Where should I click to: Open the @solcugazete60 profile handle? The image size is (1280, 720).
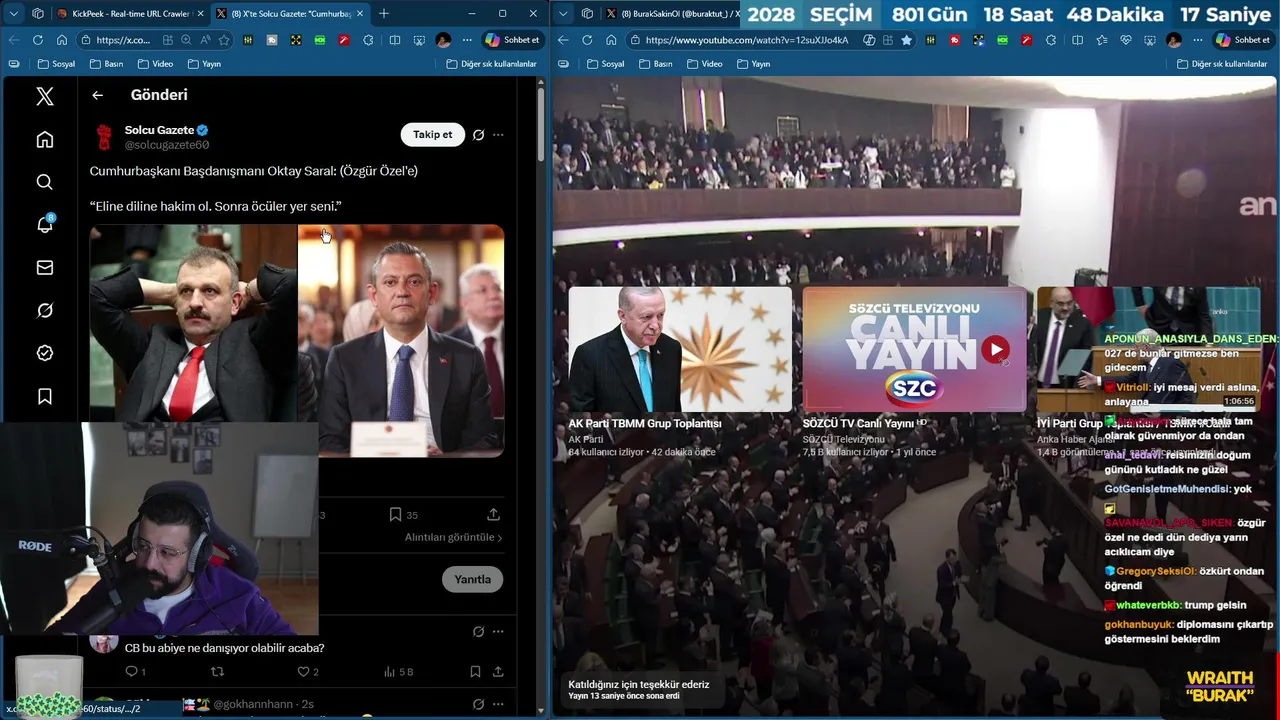[167, 145]
